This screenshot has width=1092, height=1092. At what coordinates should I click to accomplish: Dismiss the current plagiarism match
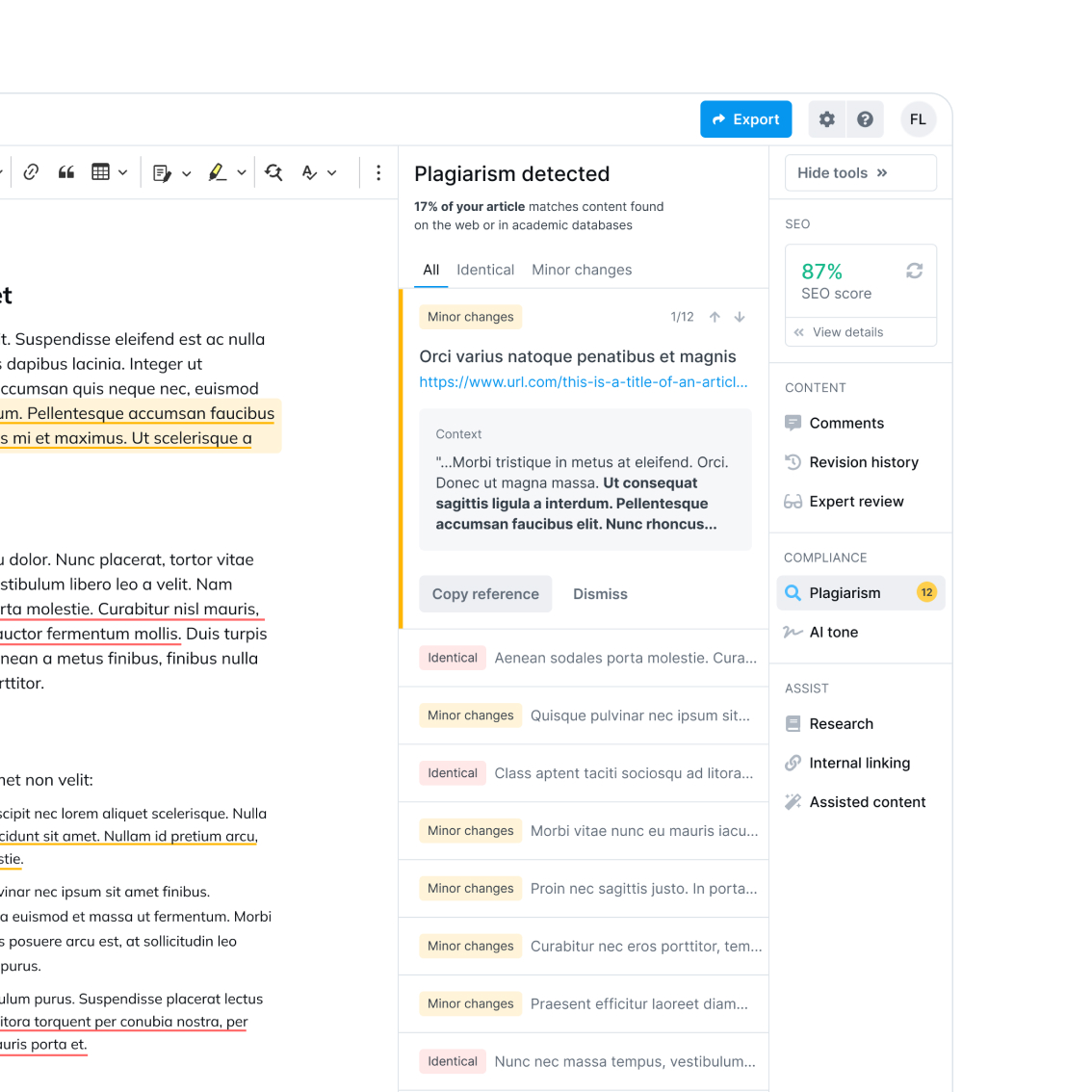point(600,594)
